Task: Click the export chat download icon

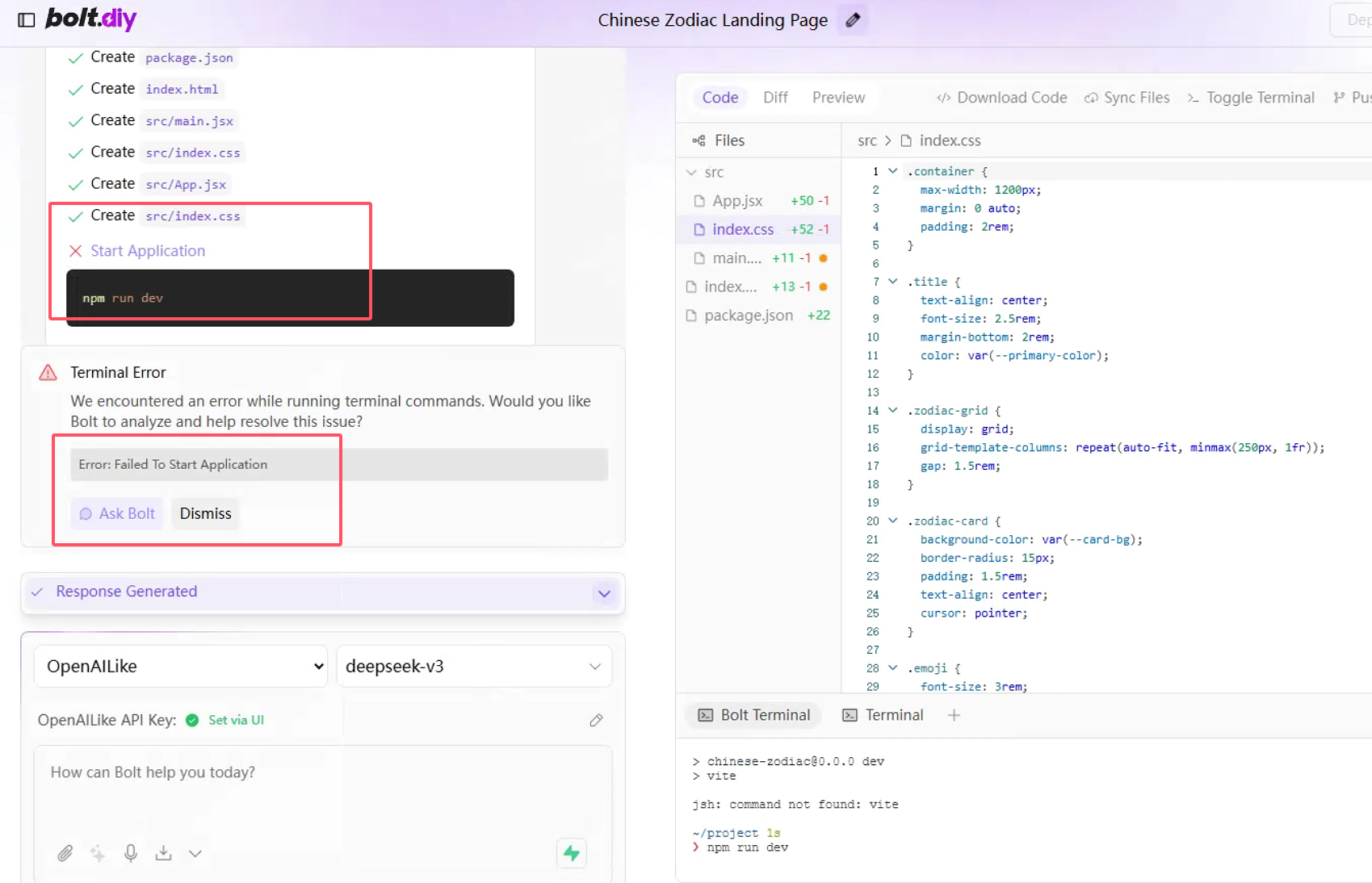Action: 164,853
